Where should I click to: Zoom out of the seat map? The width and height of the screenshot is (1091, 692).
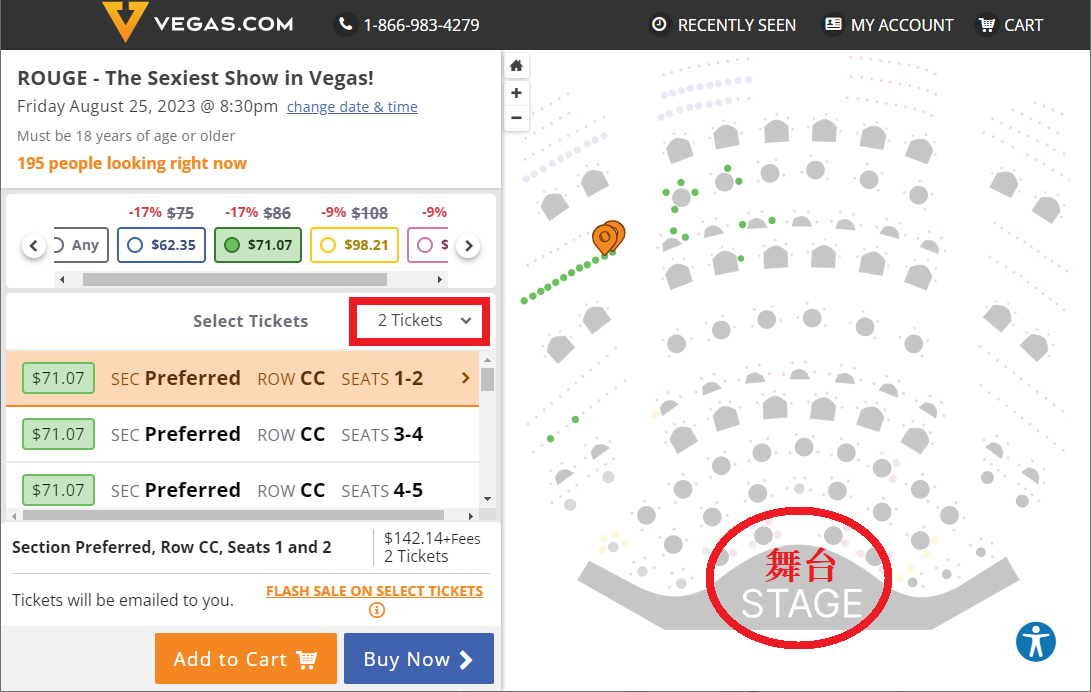tap(516, 118)
